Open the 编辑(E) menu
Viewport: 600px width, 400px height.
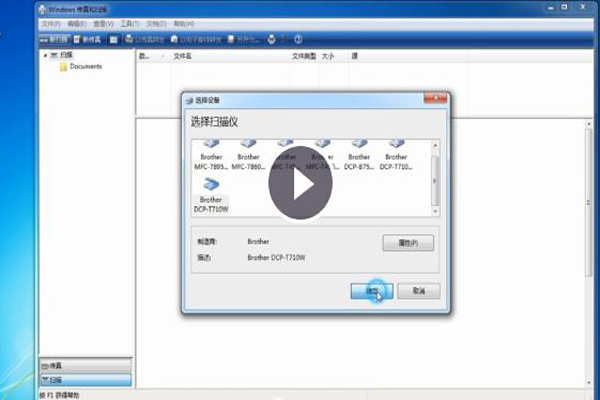(x=77, y=24)
